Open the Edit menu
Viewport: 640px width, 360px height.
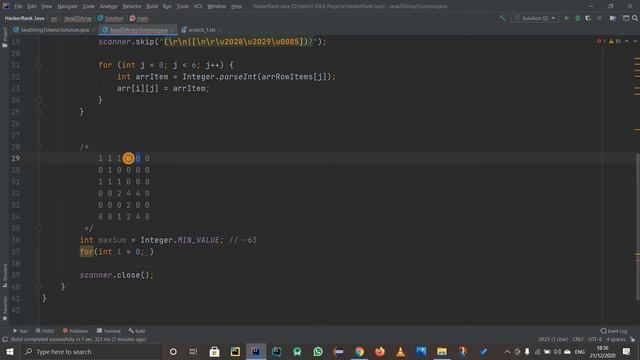point(32,6)
